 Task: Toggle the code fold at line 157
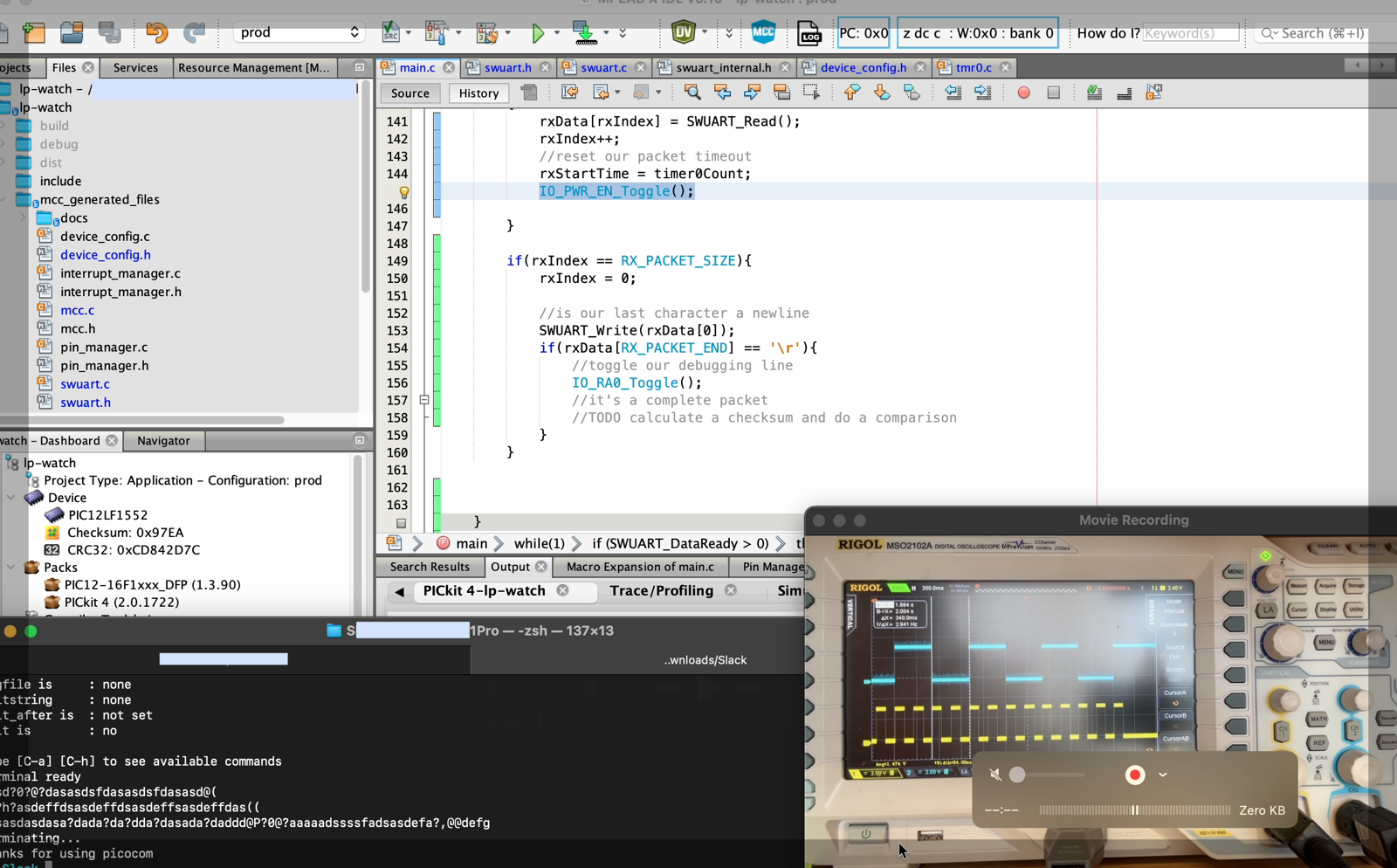pyautogui.click(x=424, y=400)
